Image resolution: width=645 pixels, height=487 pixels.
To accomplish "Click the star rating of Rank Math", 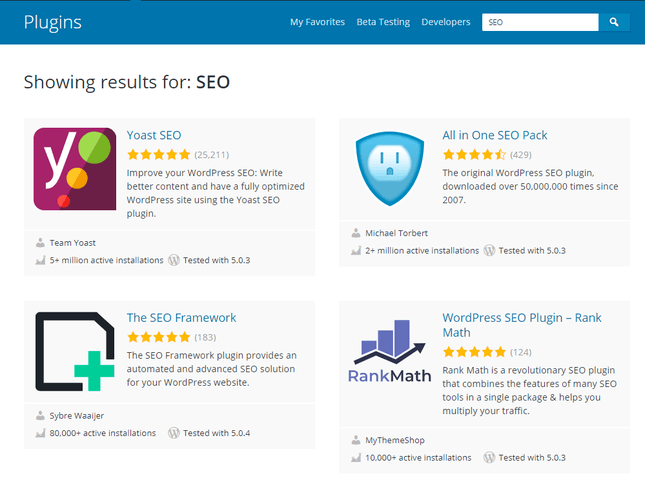I will (474, 352).
